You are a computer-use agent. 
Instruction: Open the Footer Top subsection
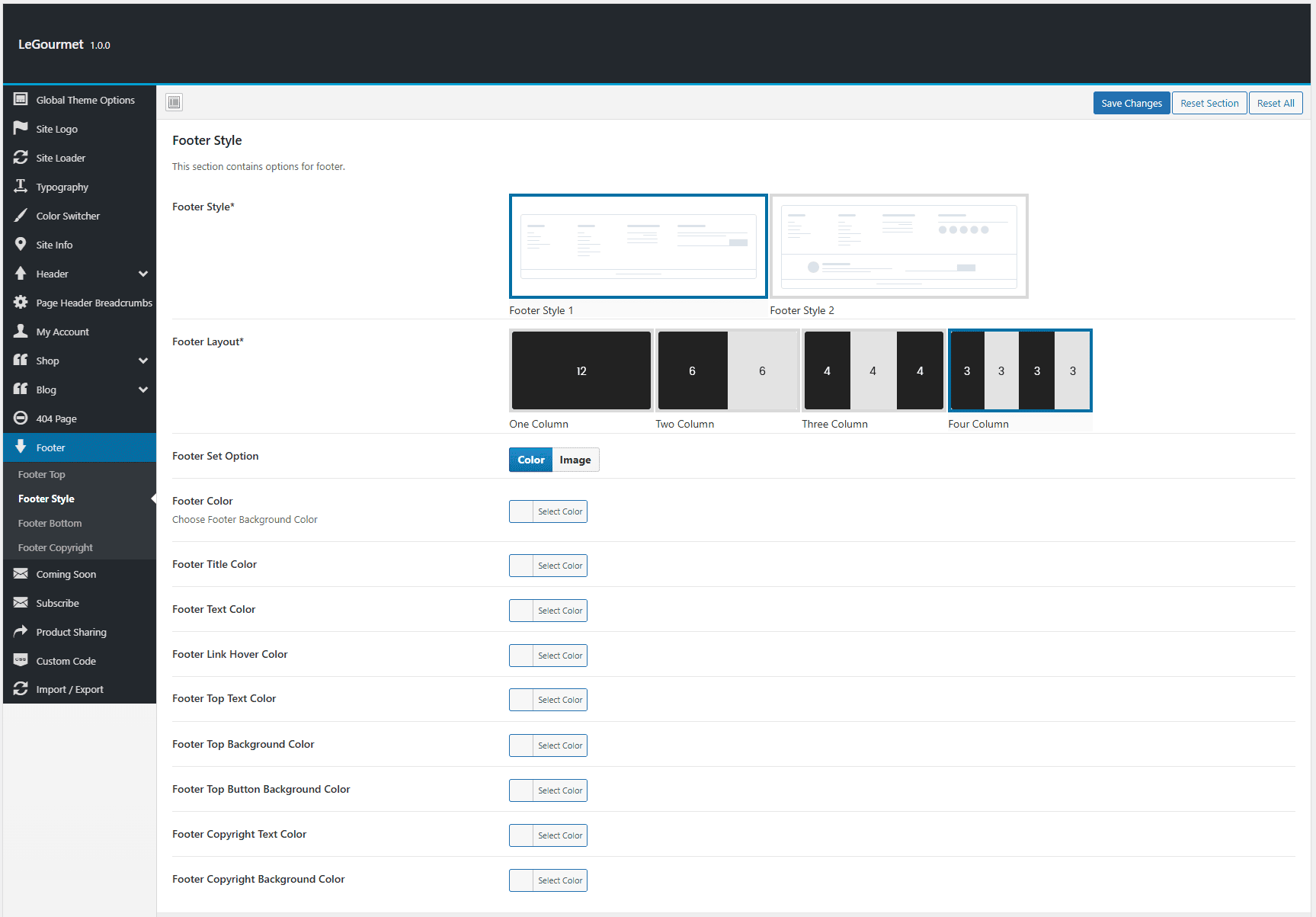42,474
